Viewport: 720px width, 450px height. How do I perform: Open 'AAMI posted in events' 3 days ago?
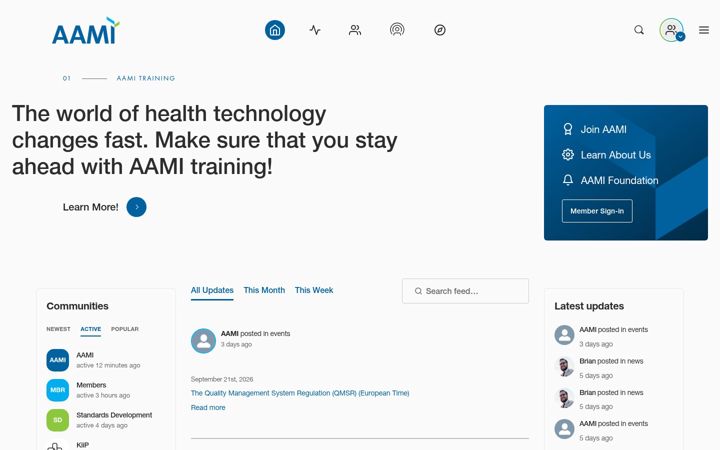click(613, 330)
